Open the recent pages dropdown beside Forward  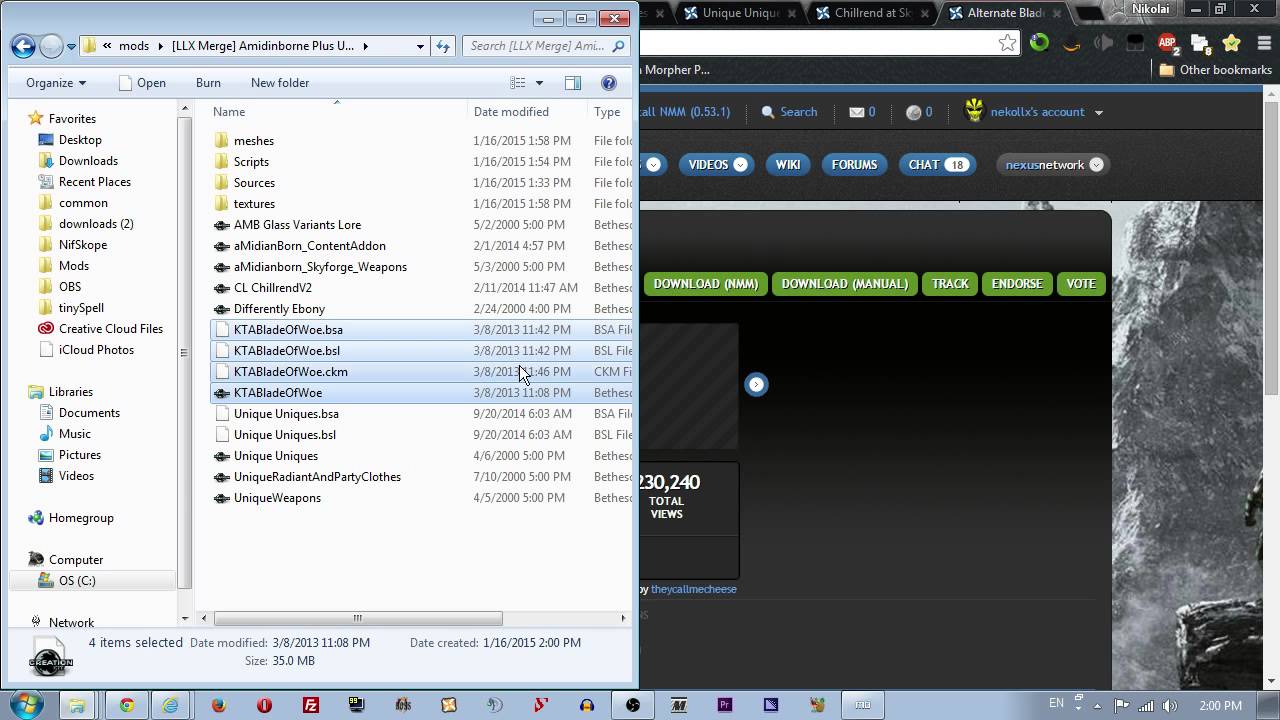click(x=70, y=46)
